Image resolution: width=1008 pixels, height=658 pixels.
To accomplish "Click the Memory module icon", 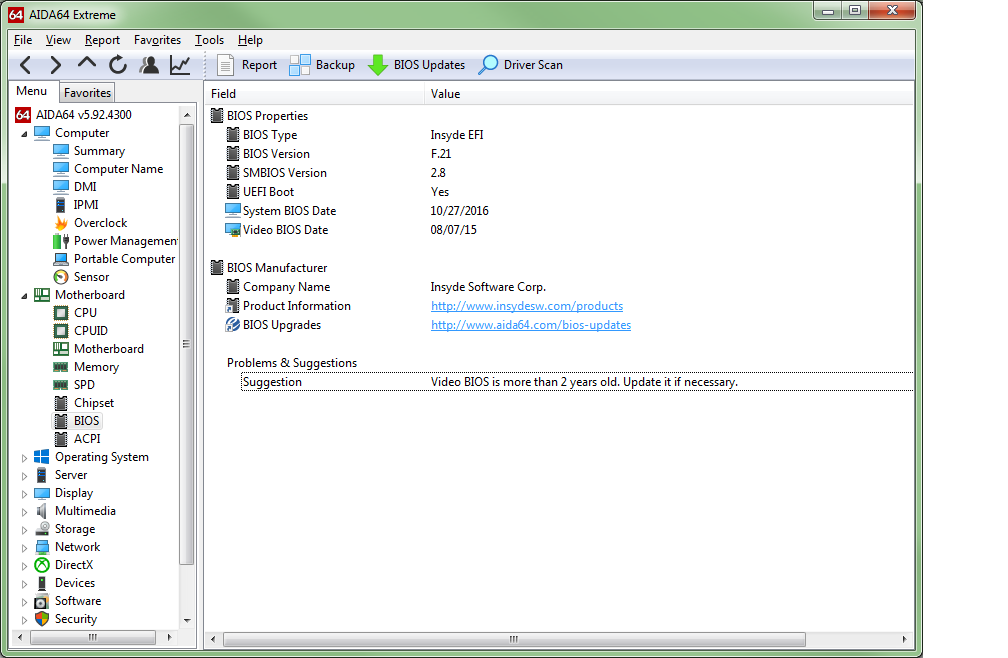I will [x=61, y=367].
